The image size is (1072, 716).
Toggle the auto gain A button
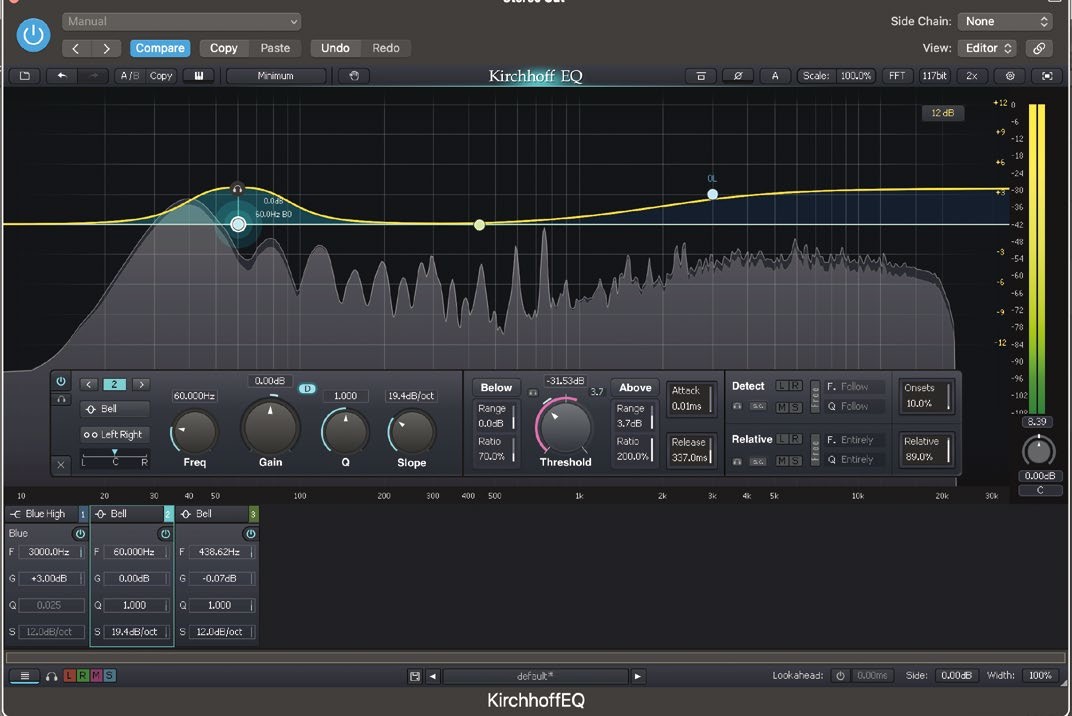pos(775,76)
